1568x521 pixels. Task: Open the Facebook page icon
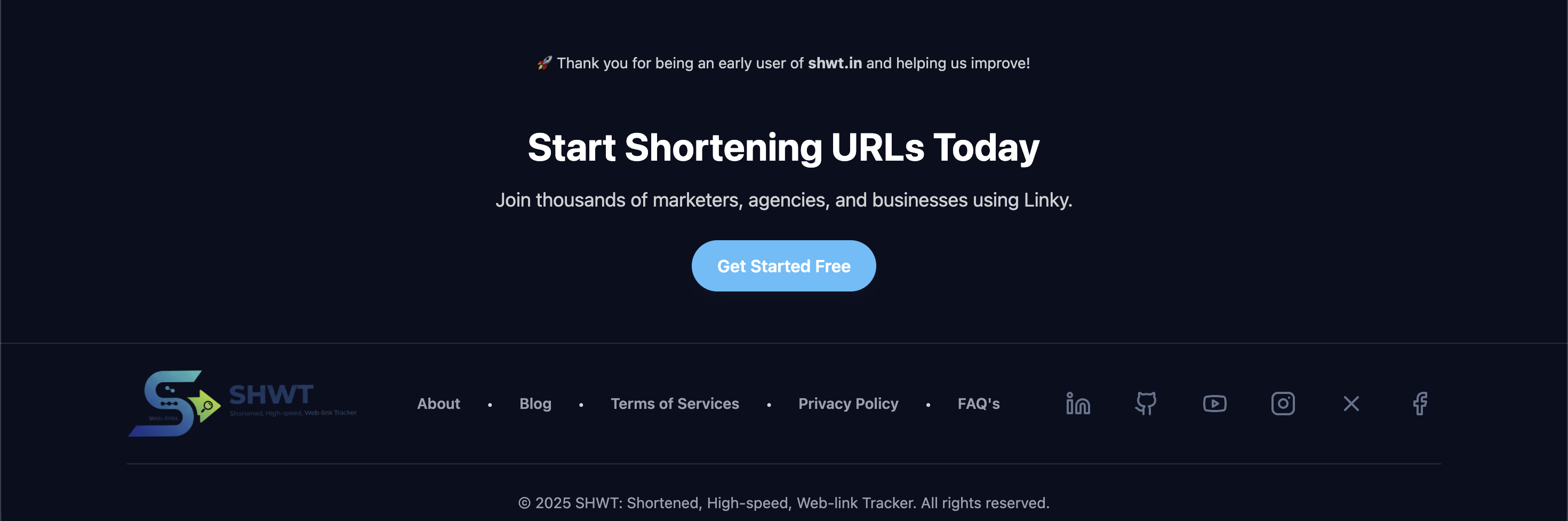[x=1421, y=404]
